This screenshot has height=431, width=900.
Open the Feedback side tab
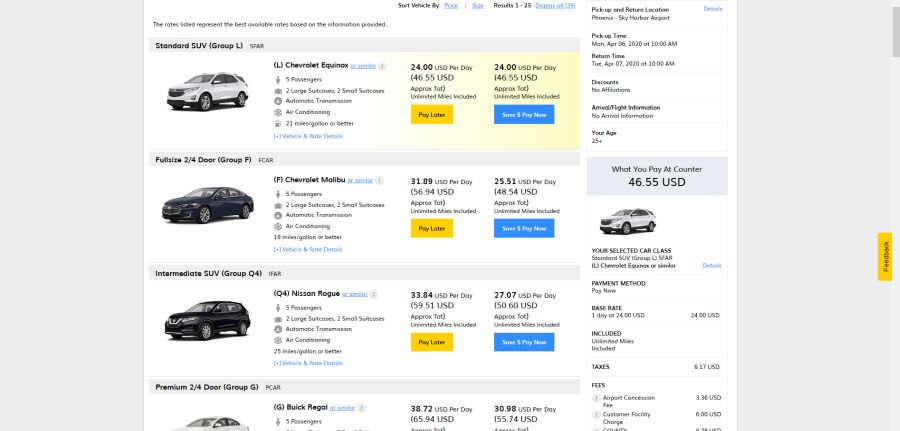click(x=885, y=257)
